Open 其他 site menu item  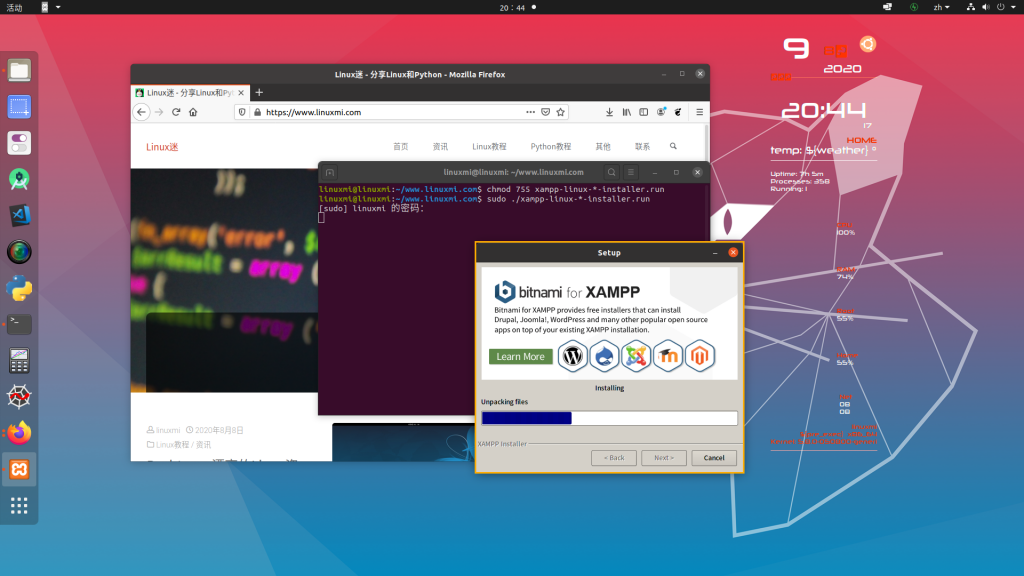[603, 147]
